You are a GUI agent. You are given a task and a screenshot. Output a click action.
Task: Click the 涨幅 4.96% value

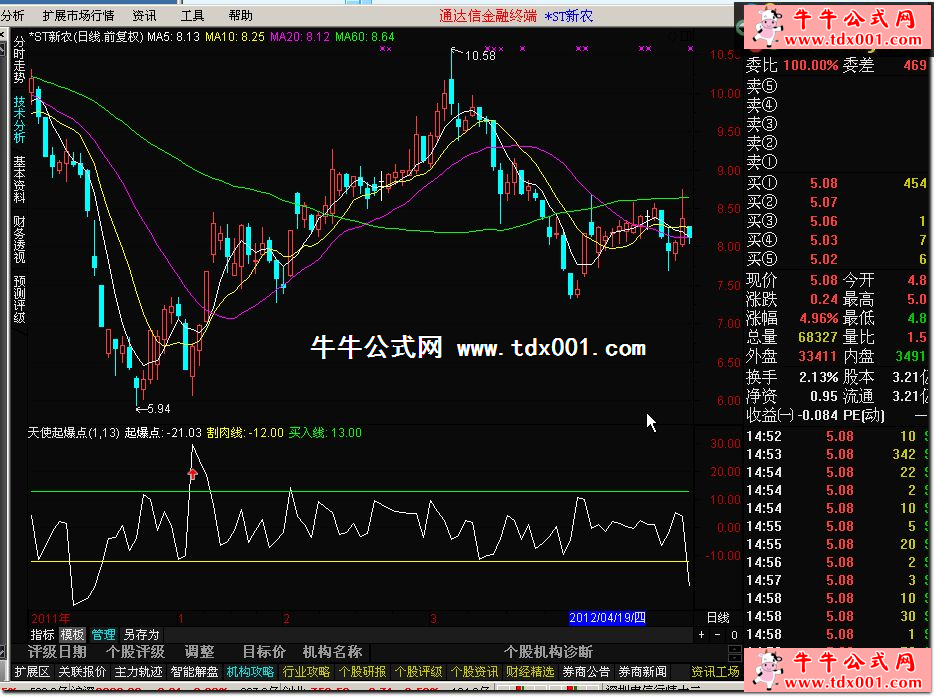(818, 318)
